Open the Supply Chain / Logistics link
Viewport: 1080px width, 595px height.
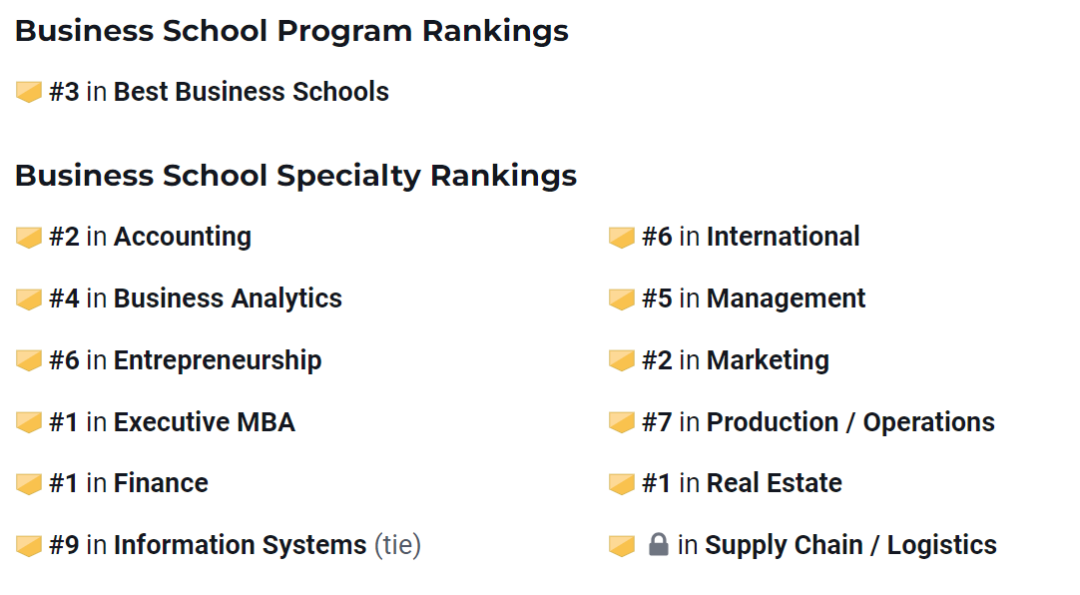pos(851,545)
